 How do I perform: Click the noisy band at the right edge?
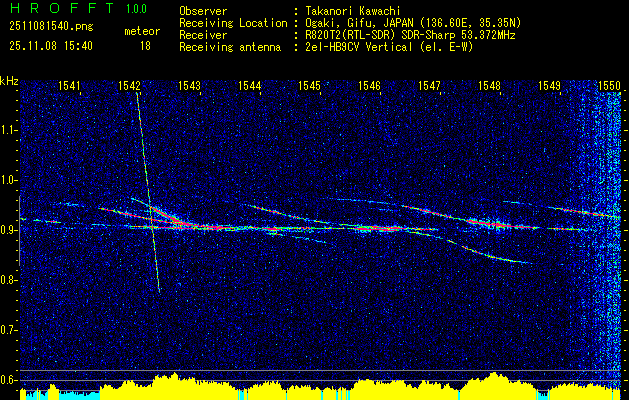coord(602,237)
